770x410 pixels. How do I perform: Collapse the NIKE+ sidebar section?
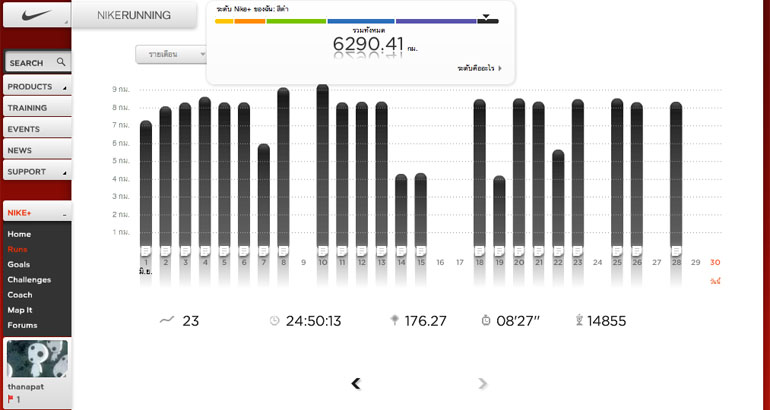pyautogui.click(x=64, y=214)
